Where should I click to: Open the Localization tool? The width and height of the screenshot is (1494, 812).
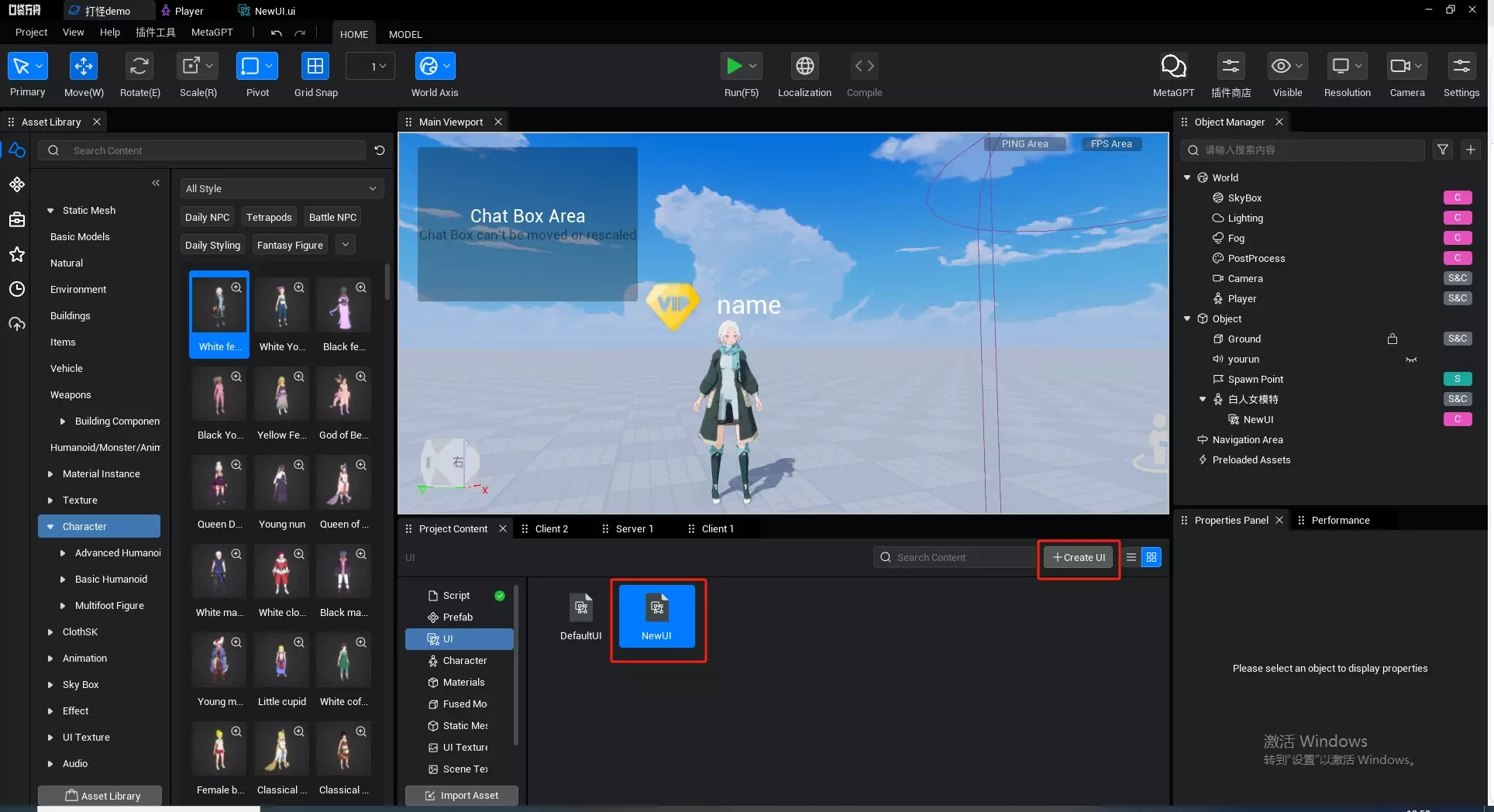[x=804, y=67]
